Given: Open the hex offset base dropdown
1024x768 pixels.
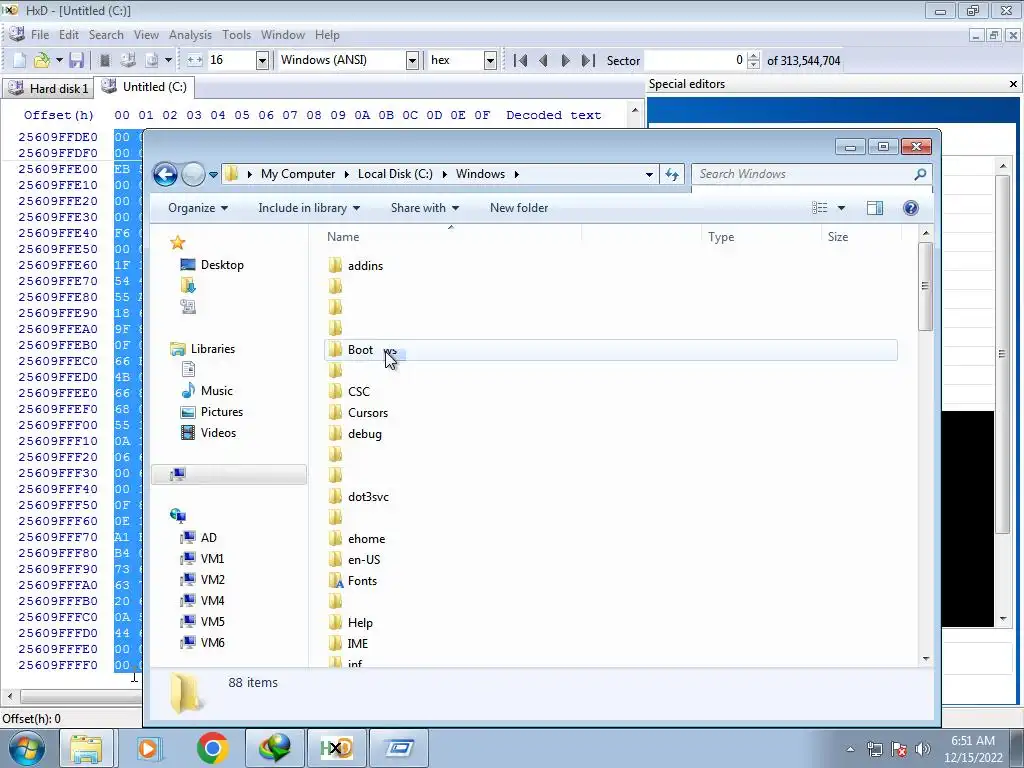Looking at the screenshot, I should (490, 60).
